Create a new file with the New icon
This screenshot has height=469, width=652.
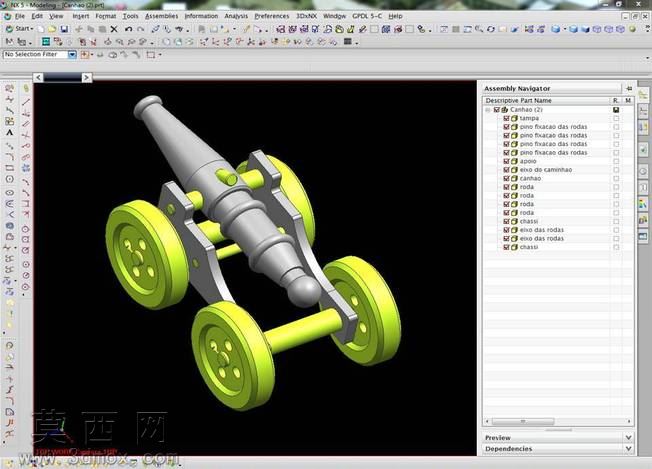(41, 29)
